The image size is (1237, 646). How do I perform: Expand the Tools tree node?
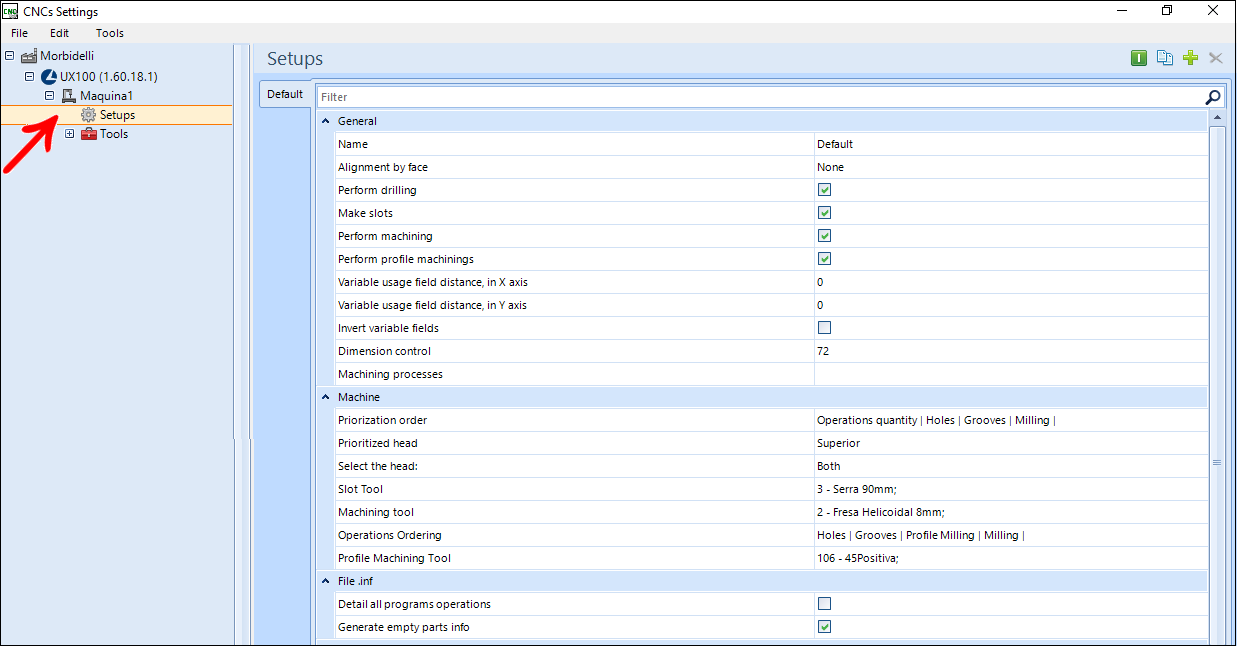click(70, 134)
